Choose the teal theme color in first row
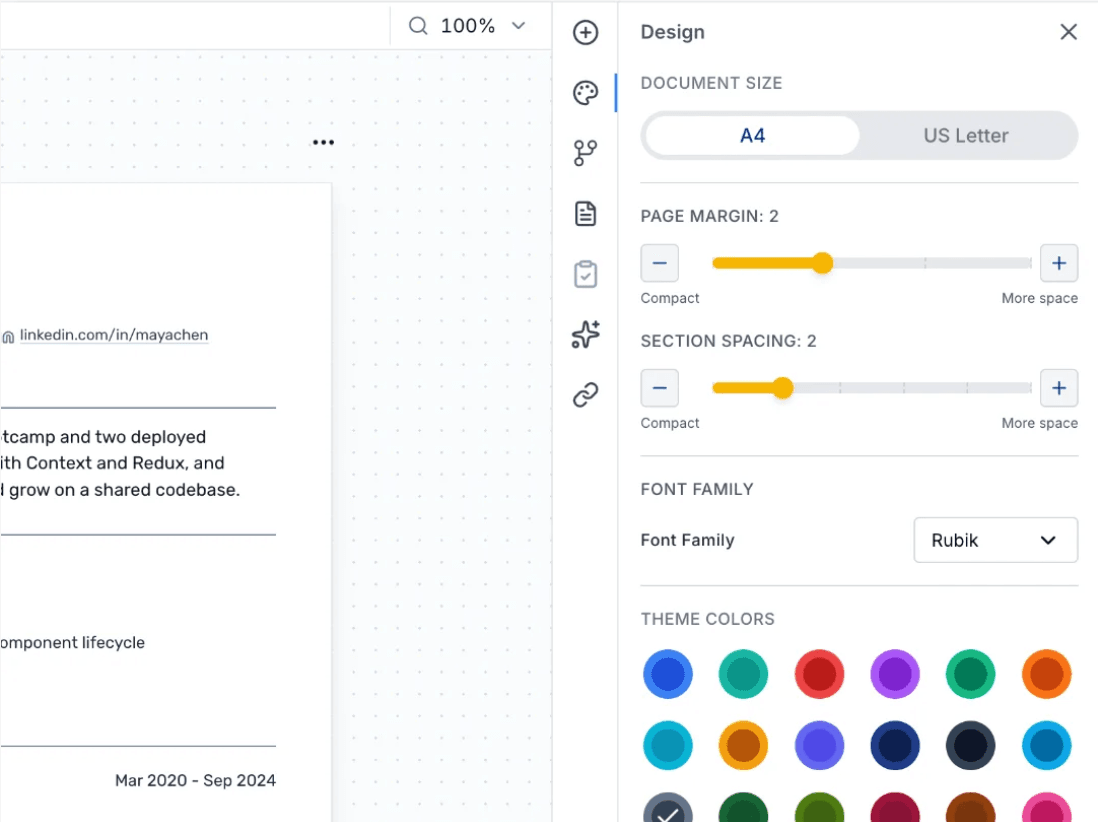This screenshot has width=1098, height=822. point(744,674)
